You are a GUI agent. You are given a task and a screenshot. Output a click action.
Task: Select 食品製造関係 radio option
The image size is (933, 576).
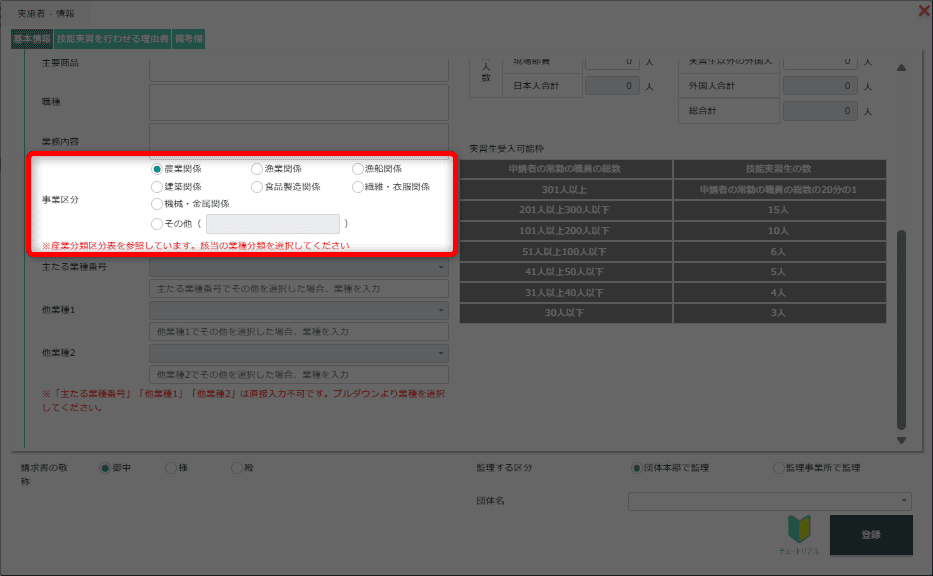coord(257,186)
